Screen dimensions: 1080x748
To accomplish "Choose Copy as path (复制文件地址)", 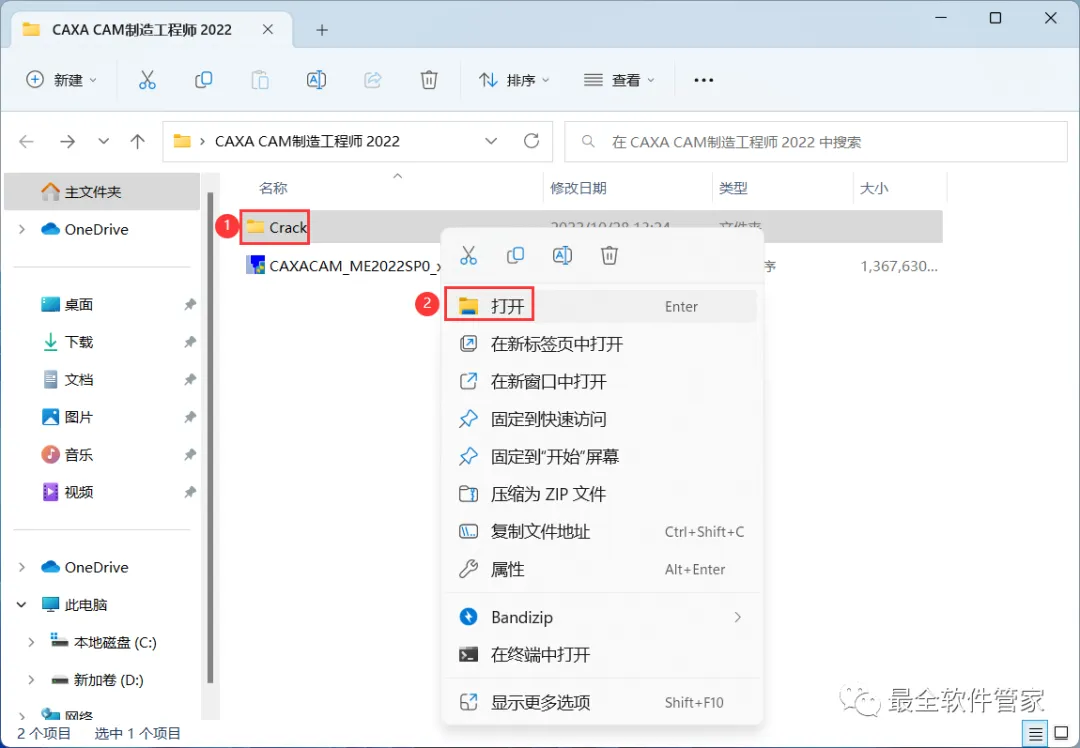I will [x=601, y=531].
